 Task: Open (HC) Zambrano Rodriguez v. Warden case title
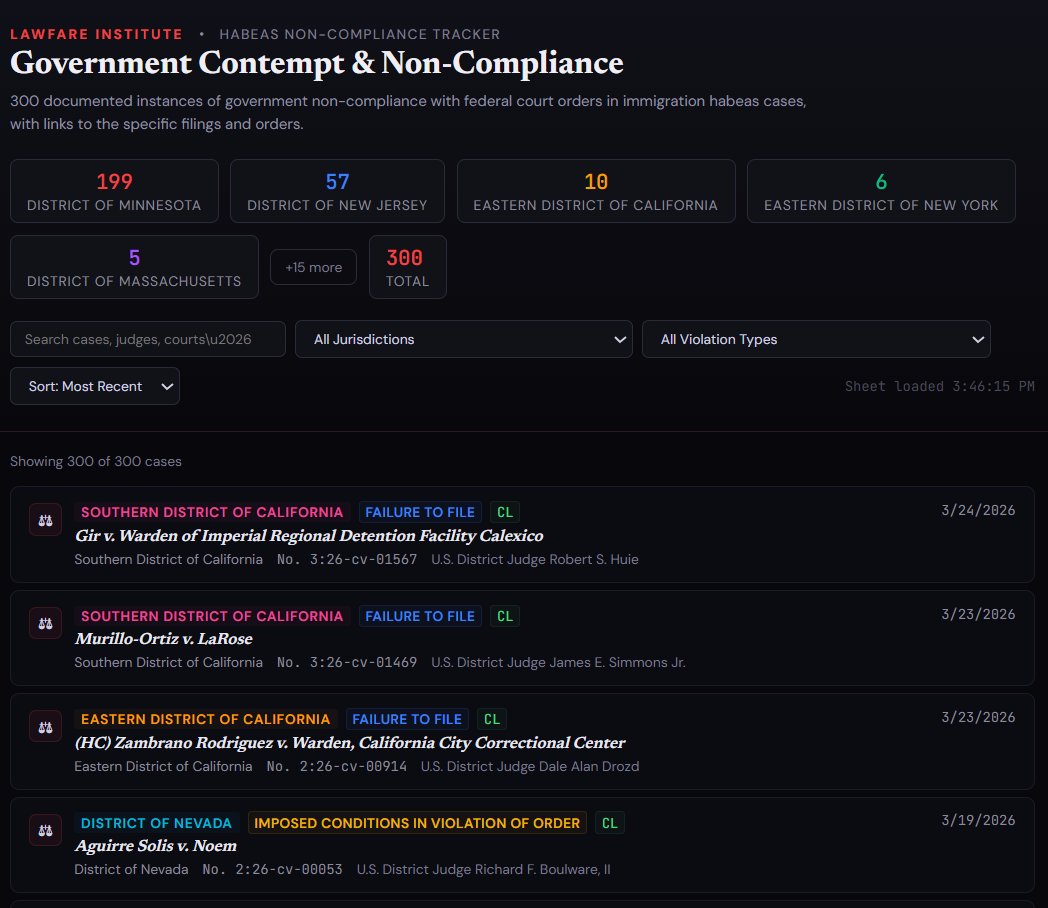tap(350, 743)
